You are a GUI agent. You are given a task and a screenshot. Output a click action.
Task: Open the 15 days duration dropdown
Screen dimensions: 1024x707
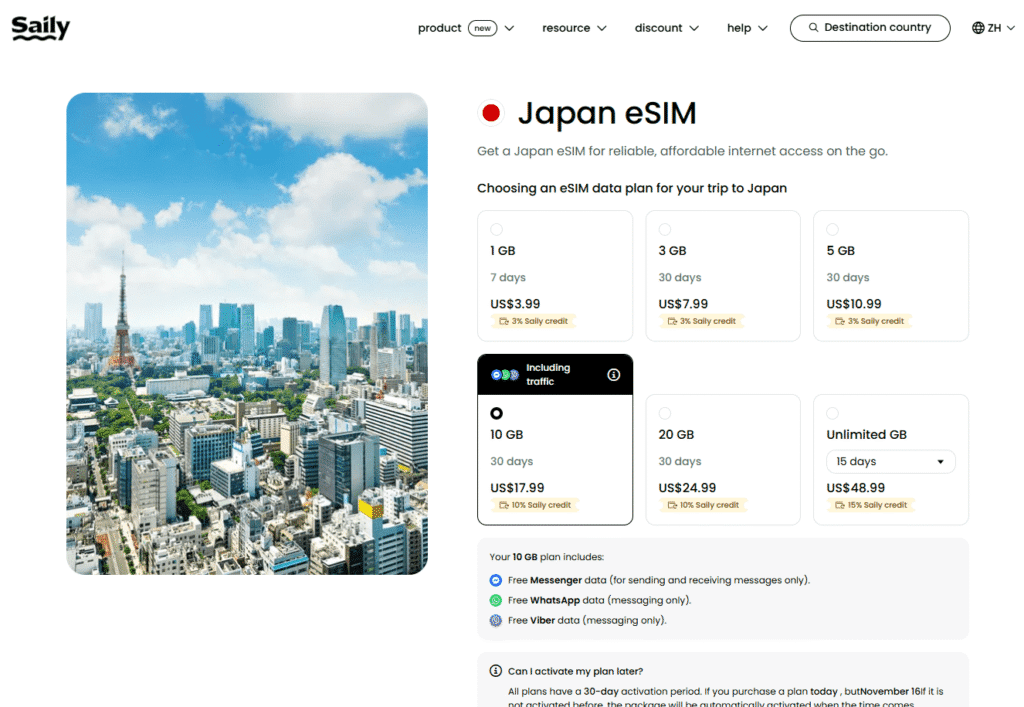pos(890,461)
